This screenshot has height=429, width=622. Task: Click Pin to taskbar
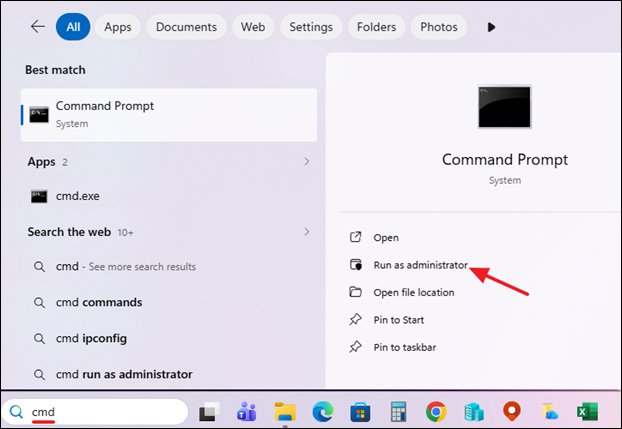[x=405, y=347]
